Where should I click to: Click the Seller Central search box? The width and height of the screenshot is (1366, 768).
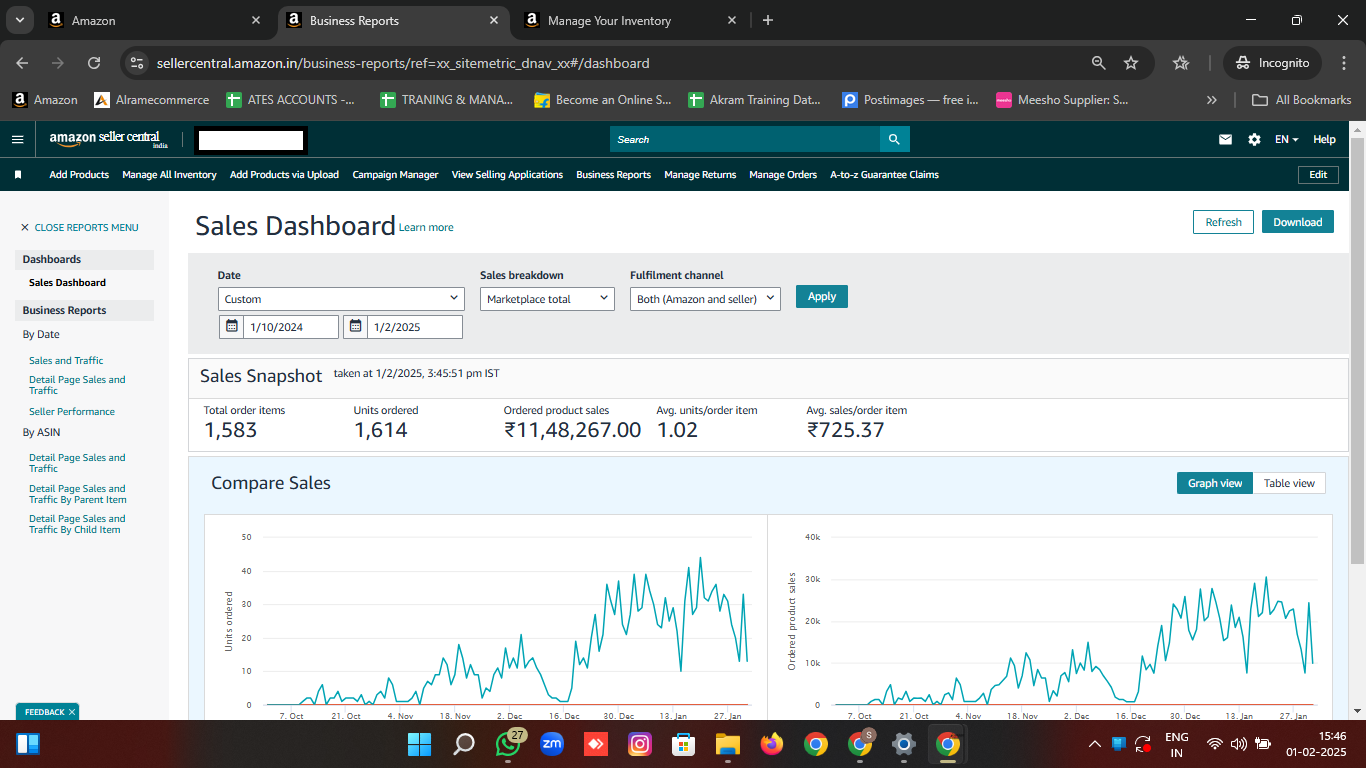coord(745,139)
